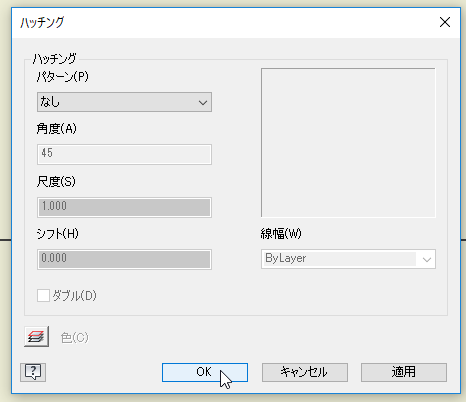
Task: Expand the パターン dropdown arrow
Action: [x=203, y=102]
